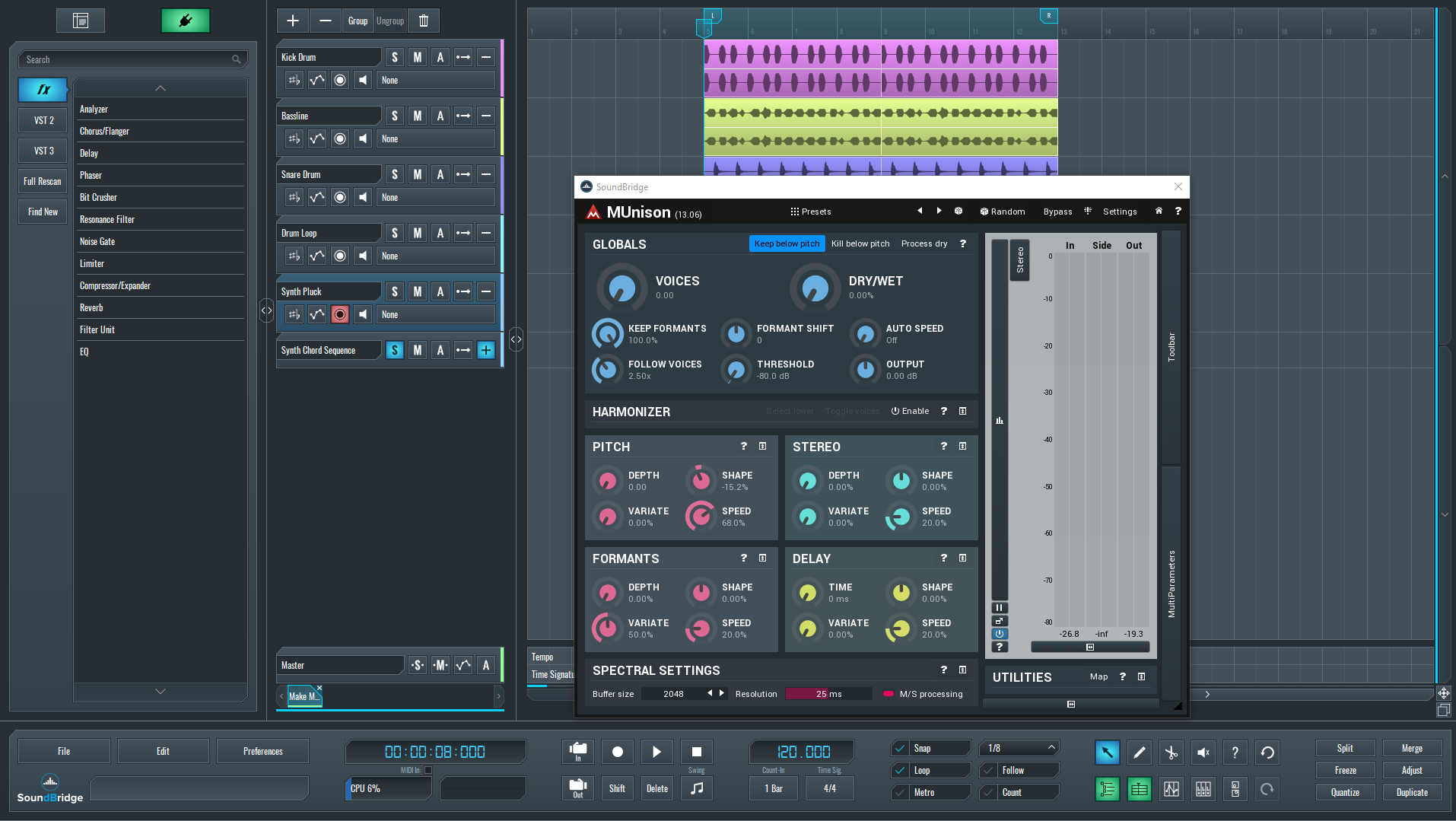
Task: Select Kill below pitch mode
Action: click(860, 243)
